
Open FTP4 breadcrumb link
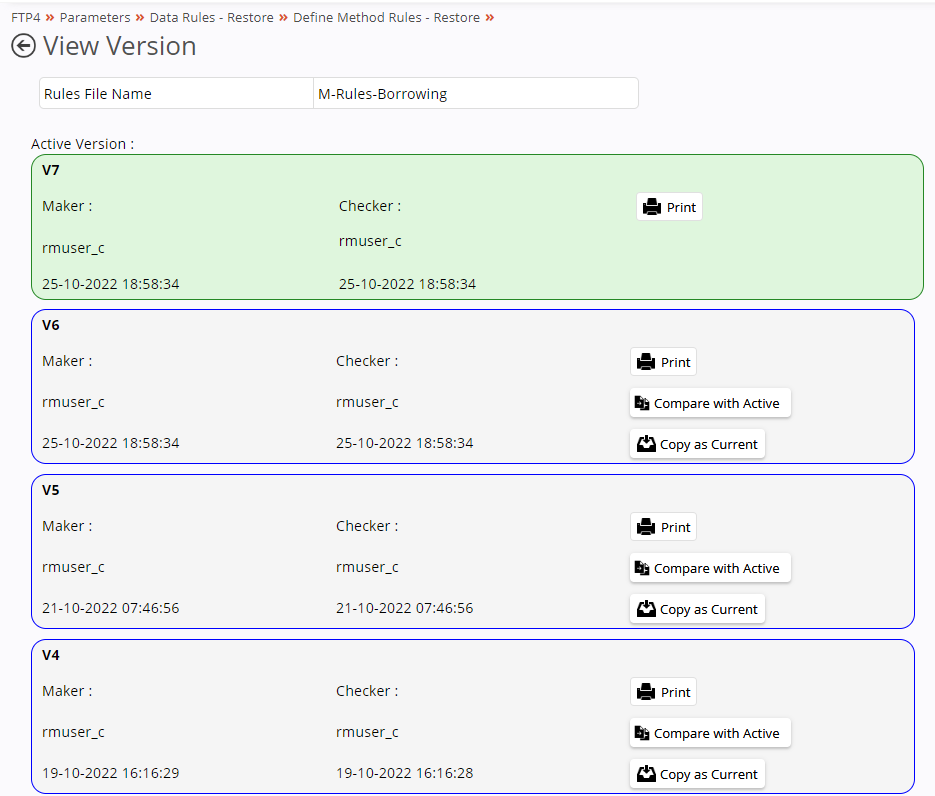point(26,17)
